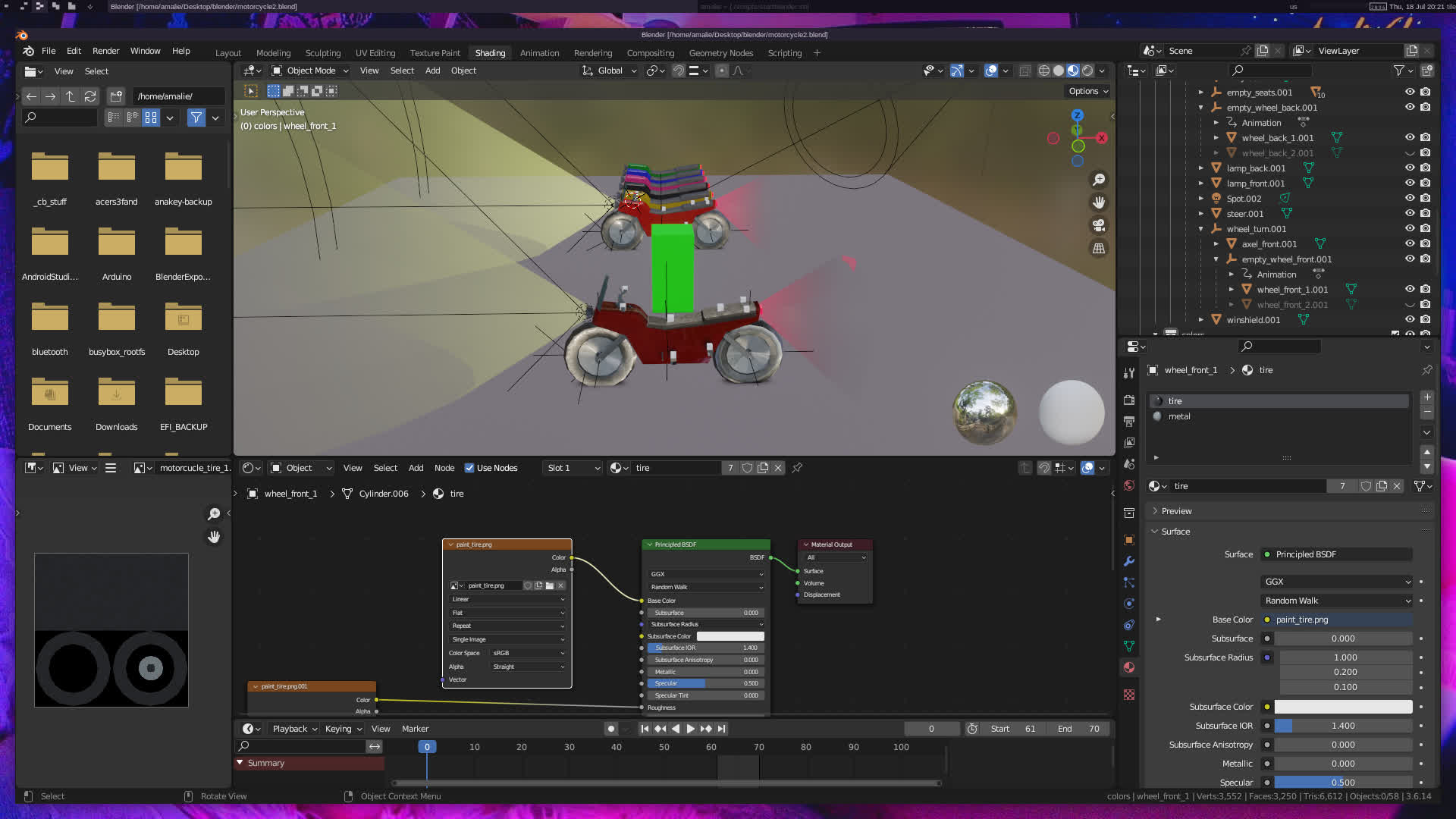Open the Slot 1 material slot dropdown
The width and height of the screenshot is (1456, 819).
[573, 468]
